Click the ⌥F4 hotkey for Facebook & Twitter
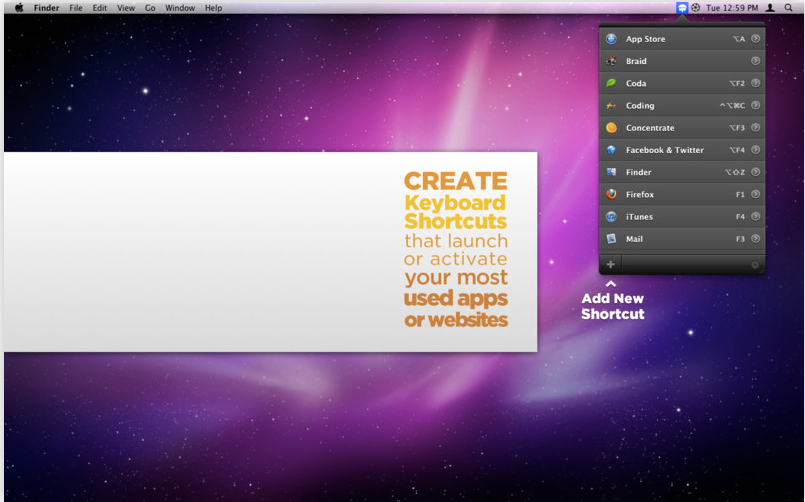The image size is (805, 502). (737, 150)
